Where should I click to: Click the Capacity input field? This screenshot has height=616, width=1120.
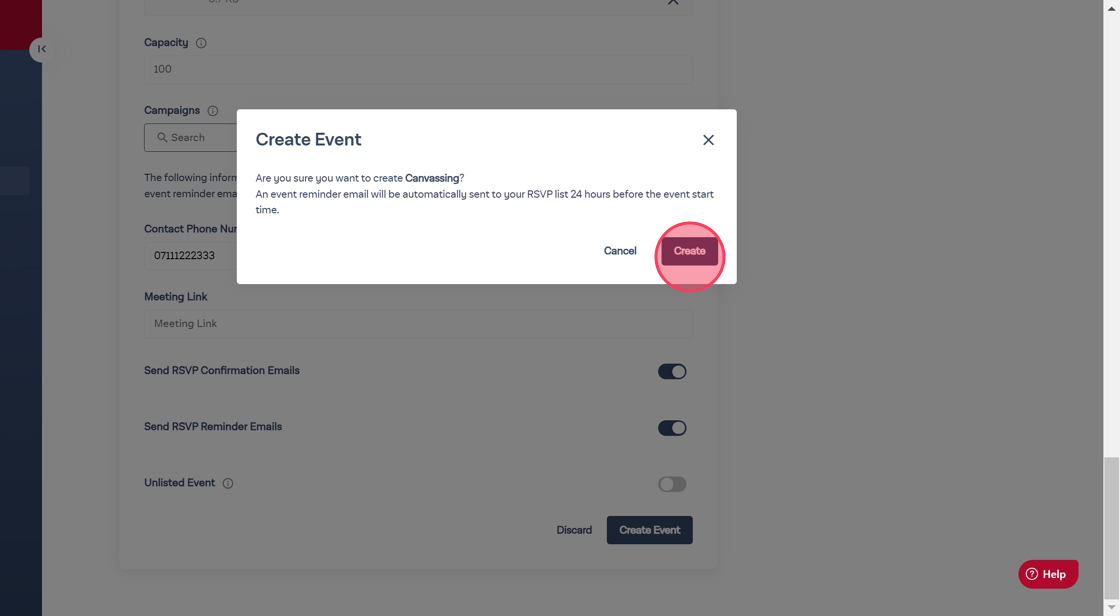pos(417,69)
